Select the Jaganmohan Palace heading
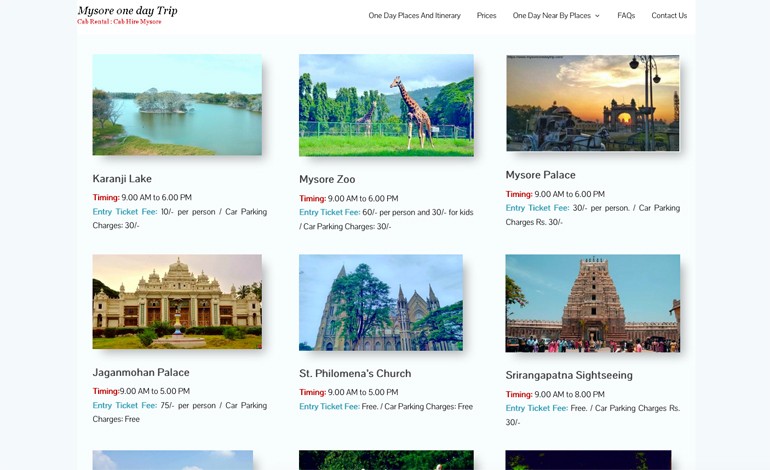The width and height of the screenshot is (770, 470). tap(141, 372)
